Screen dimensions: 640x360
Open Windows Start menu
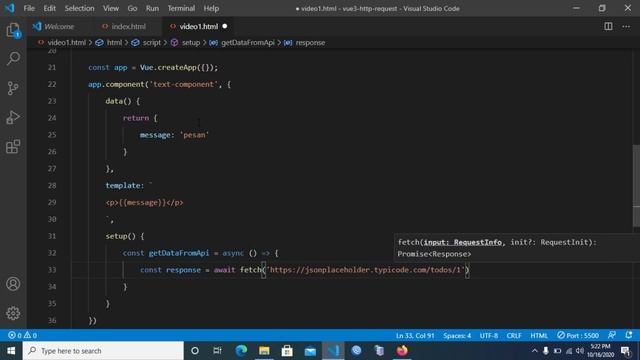click(11, 351)
